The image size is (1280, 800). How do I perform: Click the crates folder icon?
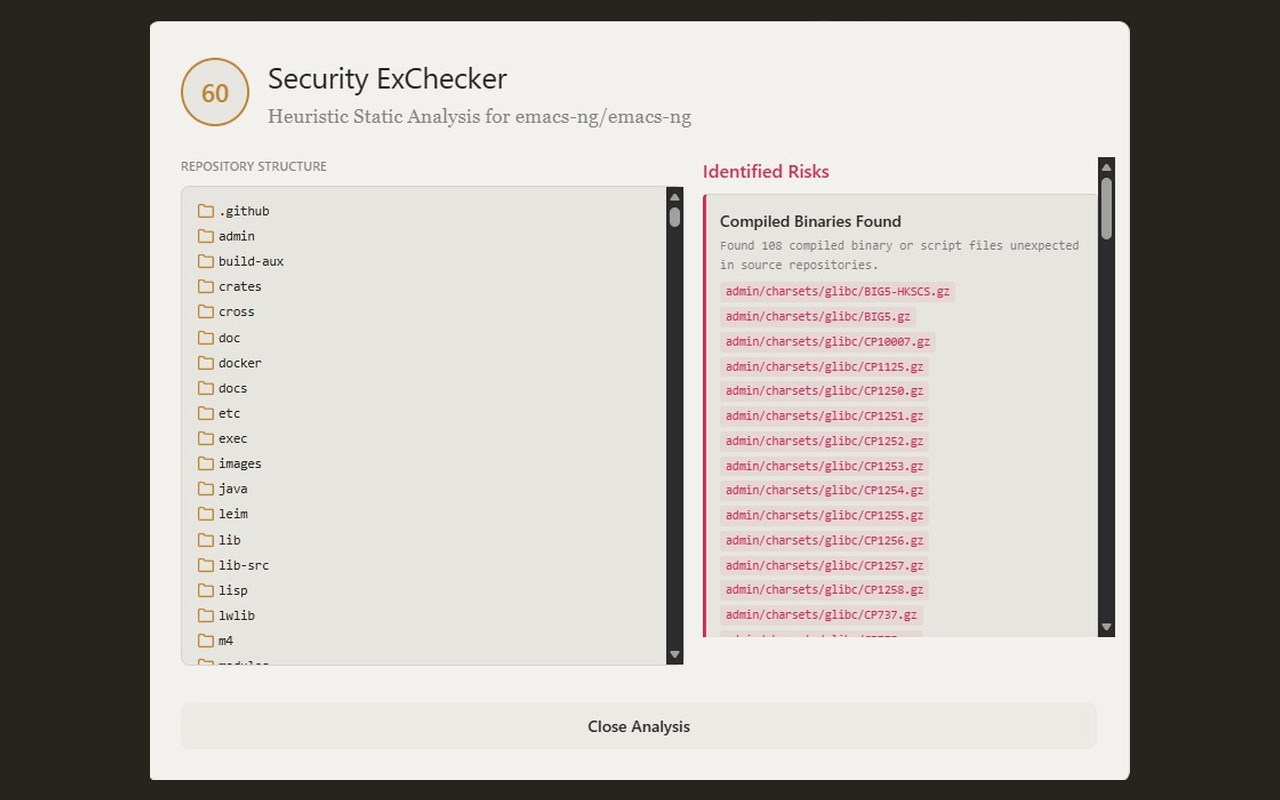click(206, 286)
